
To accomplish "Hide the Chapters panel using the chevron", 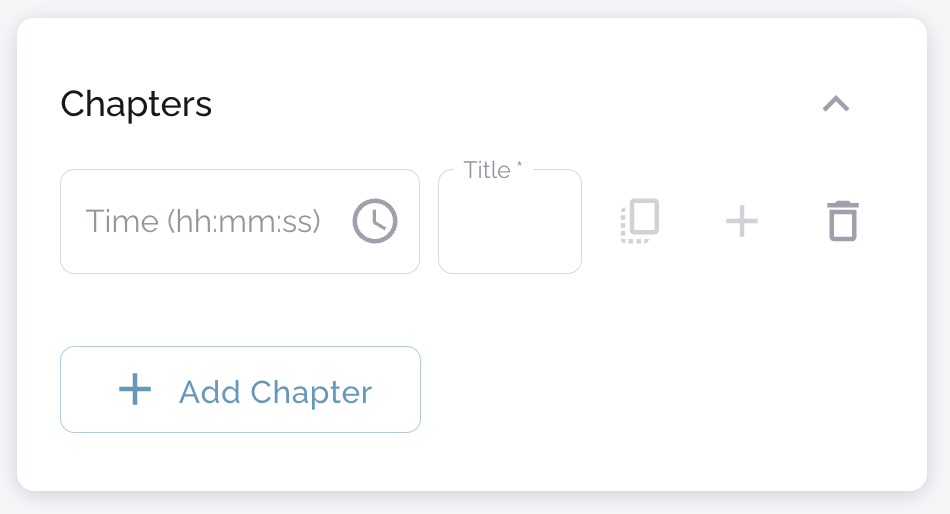I will (x=835, y=104).
